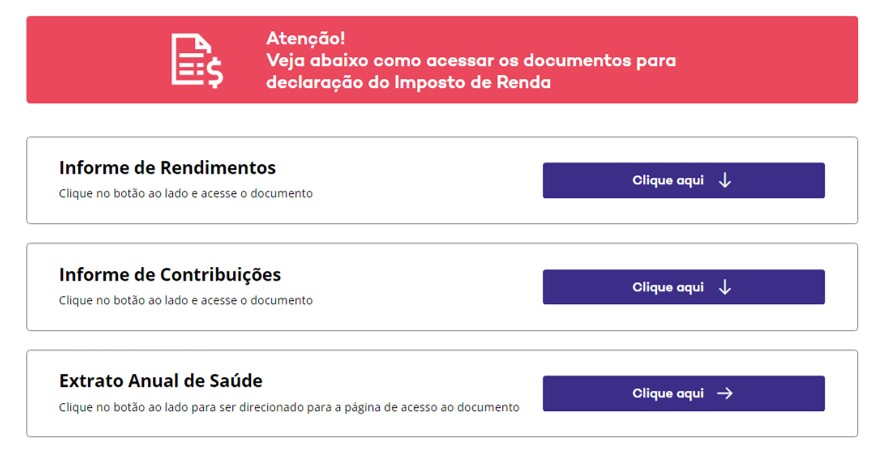Click the right arrow icon for Extrato Anual de Saúde

(725, 394)
